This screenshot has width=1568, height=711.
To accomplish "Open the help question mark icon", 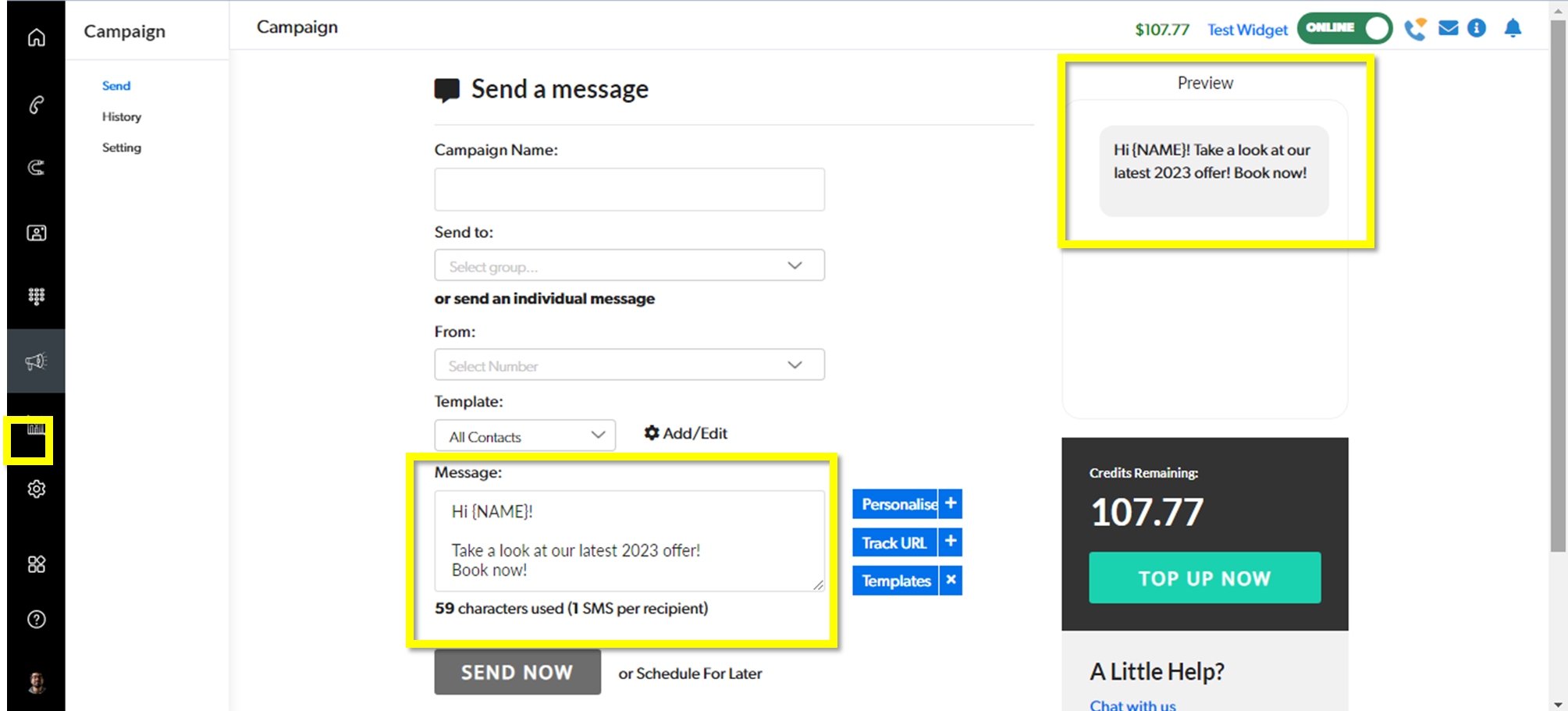I will click(x=36, y=620).
